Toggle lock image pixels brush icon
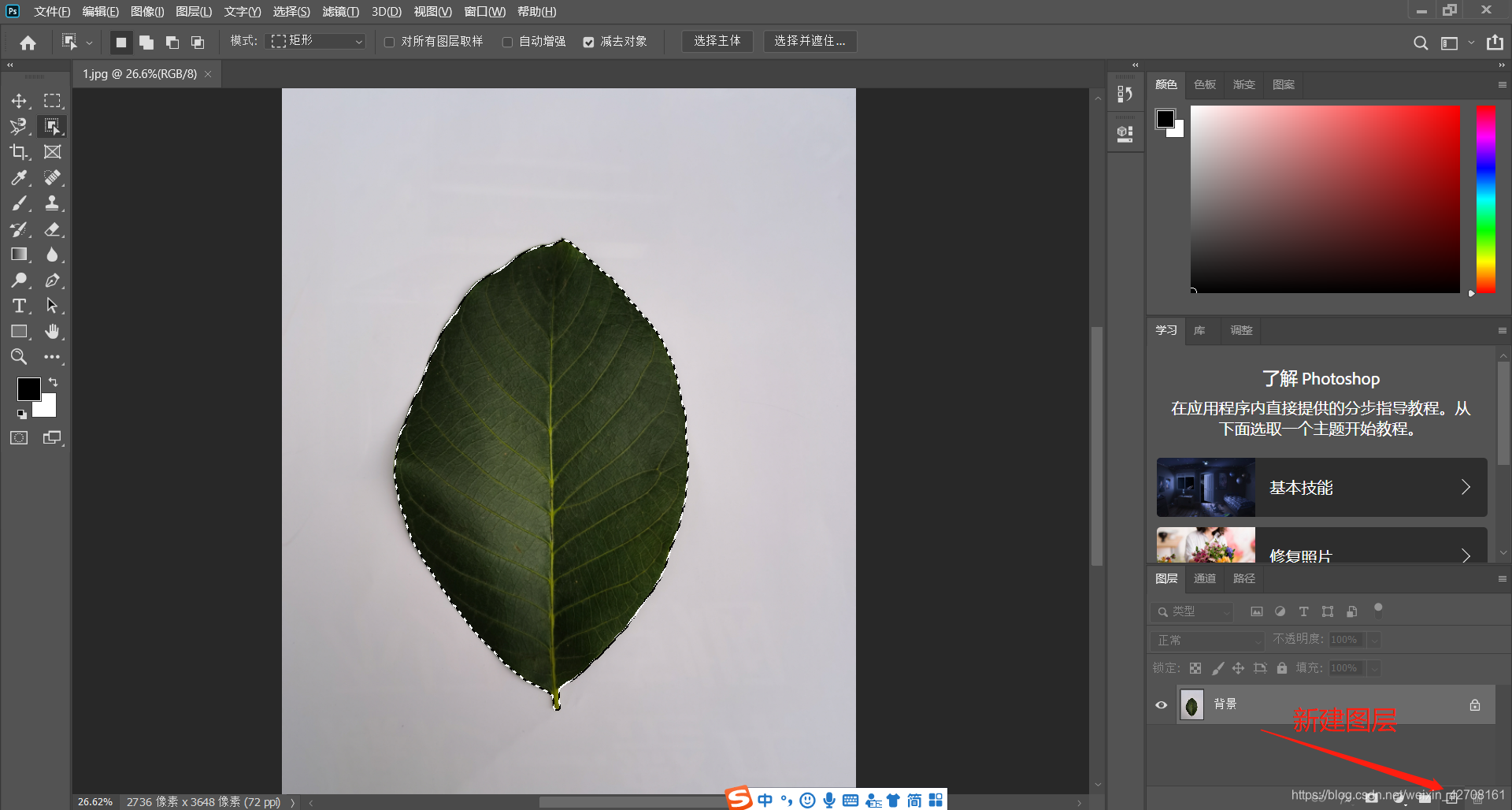 [x=1217, y=668]
